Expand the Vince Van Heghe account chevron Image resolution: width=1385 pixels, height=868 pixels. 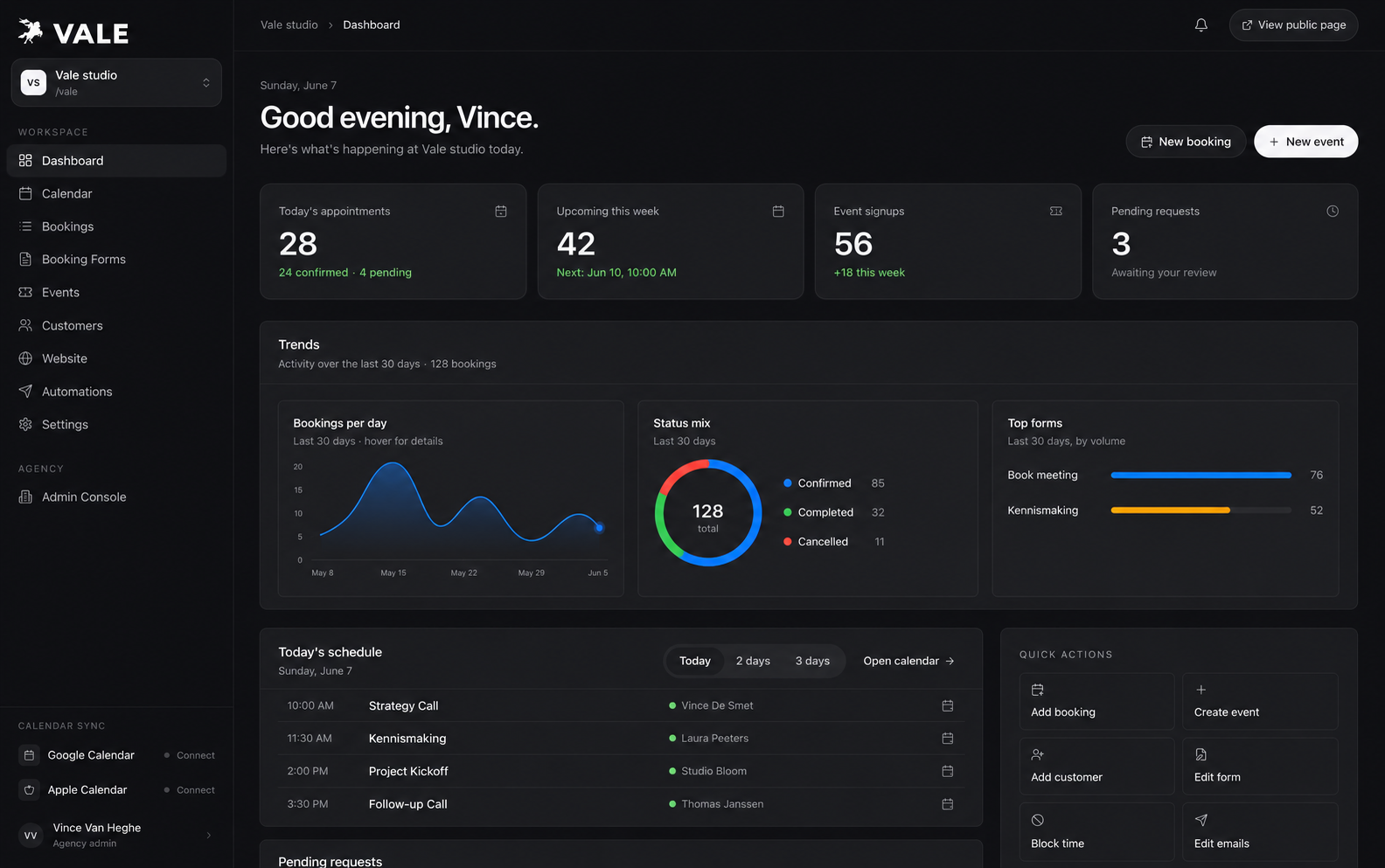click(209, 836)
